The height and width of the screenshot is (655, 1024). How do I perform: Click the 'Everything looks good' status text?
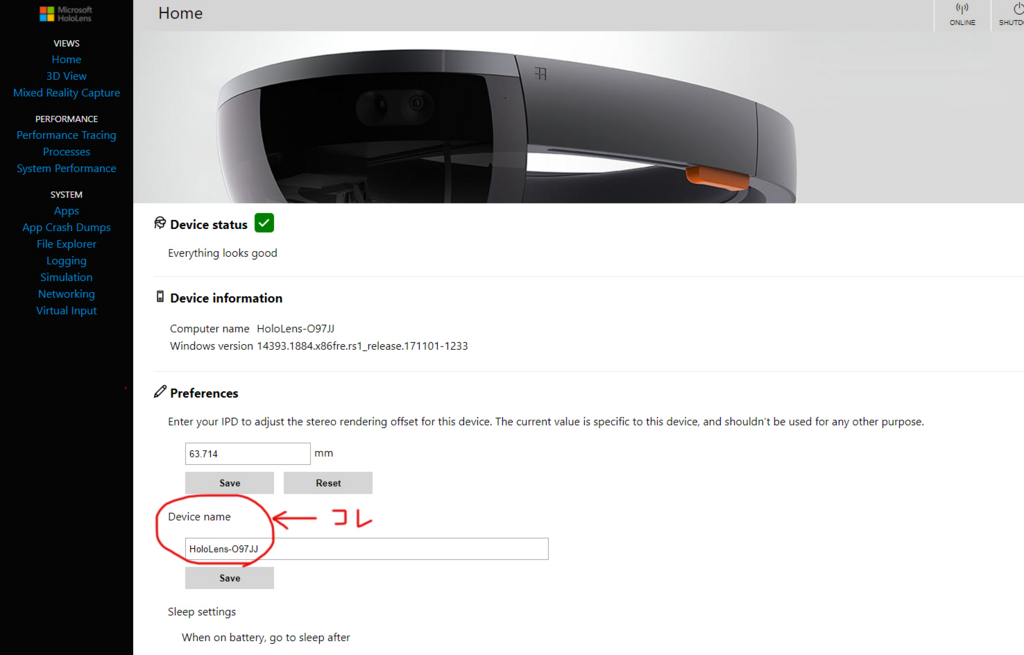[223, 253]
